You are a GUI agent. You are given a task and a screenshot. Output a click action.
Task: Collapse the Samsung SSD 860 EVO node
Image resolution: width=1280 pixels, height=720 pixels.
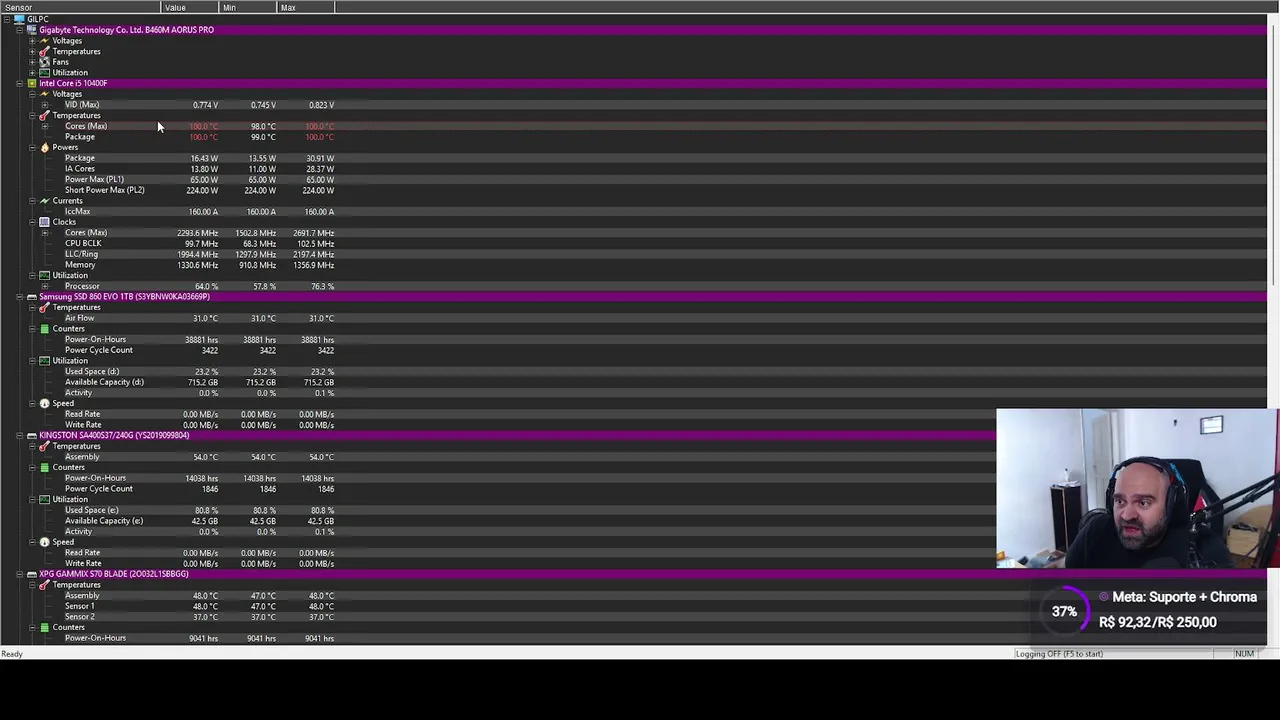point(19,297)
